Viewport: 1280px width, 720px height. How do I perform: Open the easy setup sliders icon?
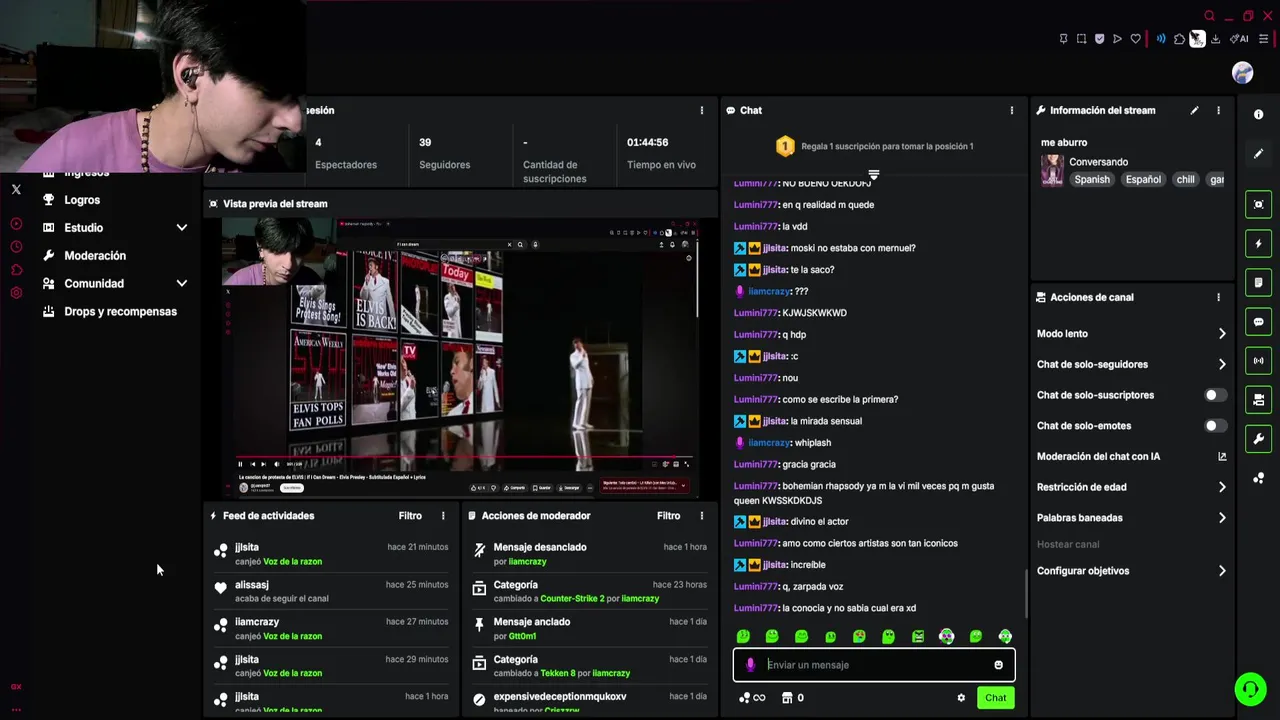pyautogui.click(x=1263, y=39)
